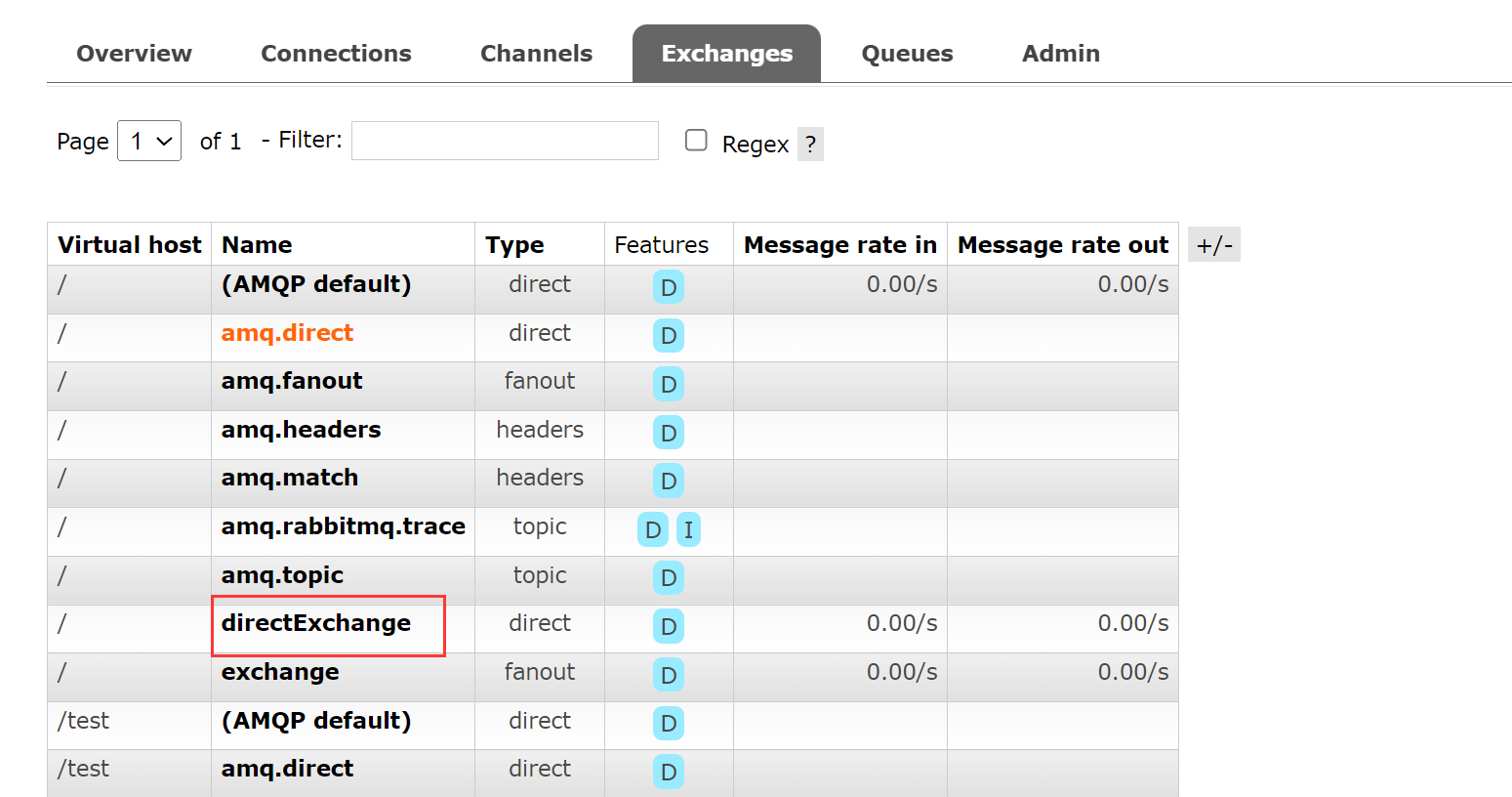Image resolution: width=1512 pixels, height=797 pixels.
Task: Open the Page number dropdown
Action: [149, 141]
